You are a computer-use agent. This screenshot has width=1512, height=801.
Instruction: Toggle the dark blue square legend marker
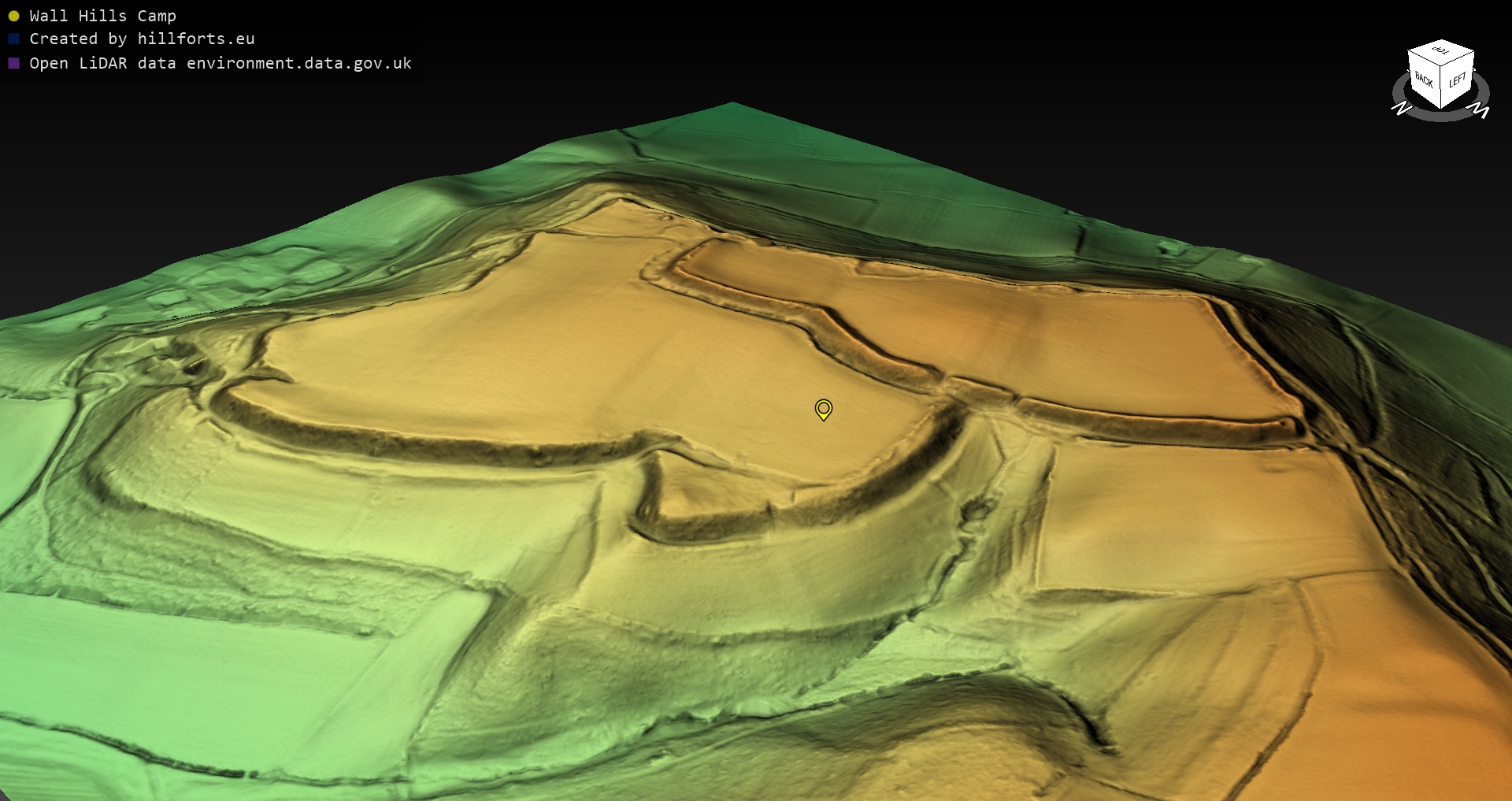coord(13,39)
